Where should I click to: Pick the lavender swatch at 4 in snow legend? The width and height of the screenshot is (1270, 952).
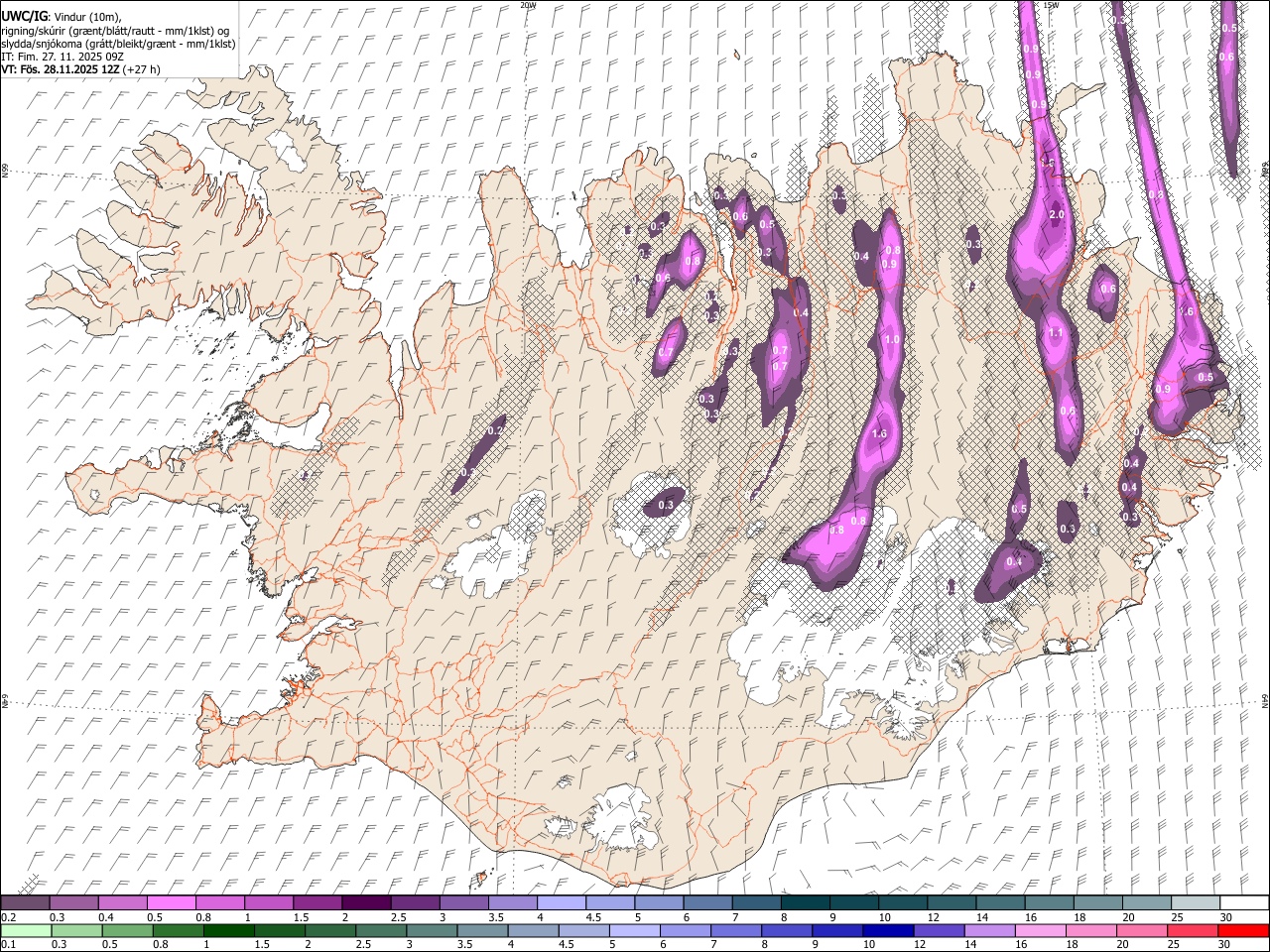coord(561,903)
